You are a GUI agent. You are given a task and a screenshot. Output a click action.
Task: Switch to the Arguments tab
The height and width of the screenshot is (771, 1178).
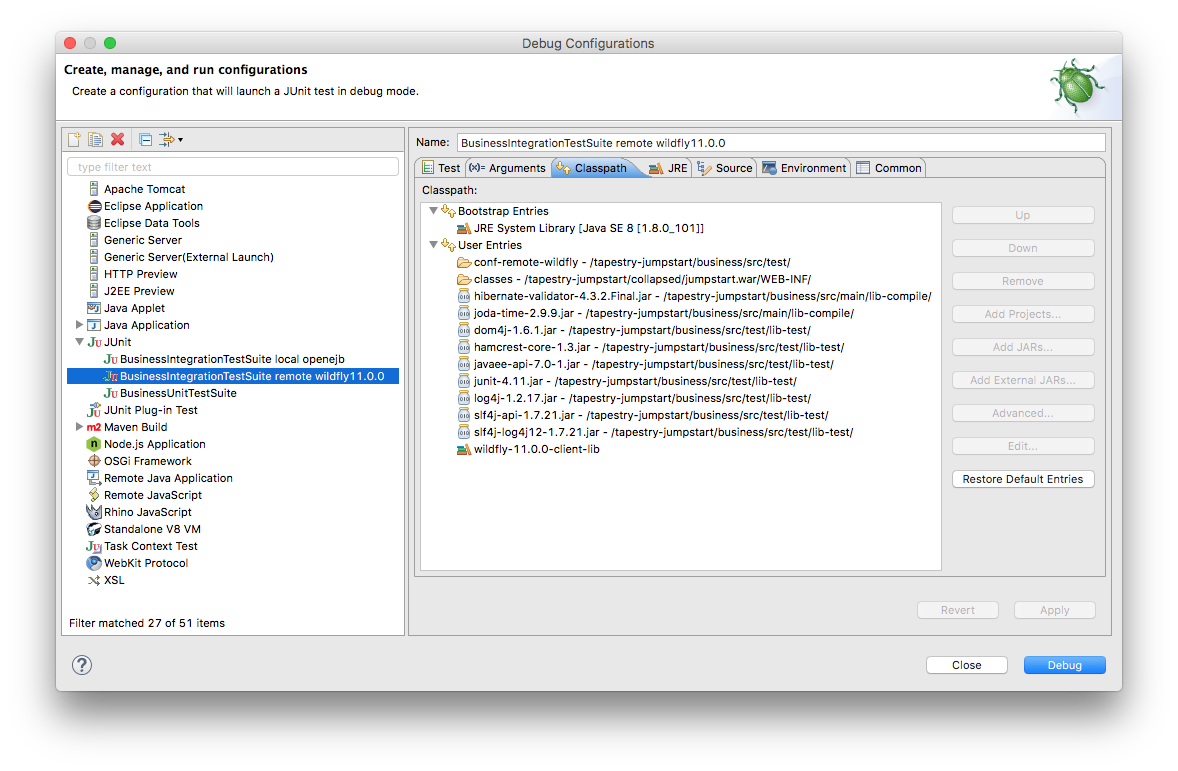pyautogui.click(x=507, y=168)
